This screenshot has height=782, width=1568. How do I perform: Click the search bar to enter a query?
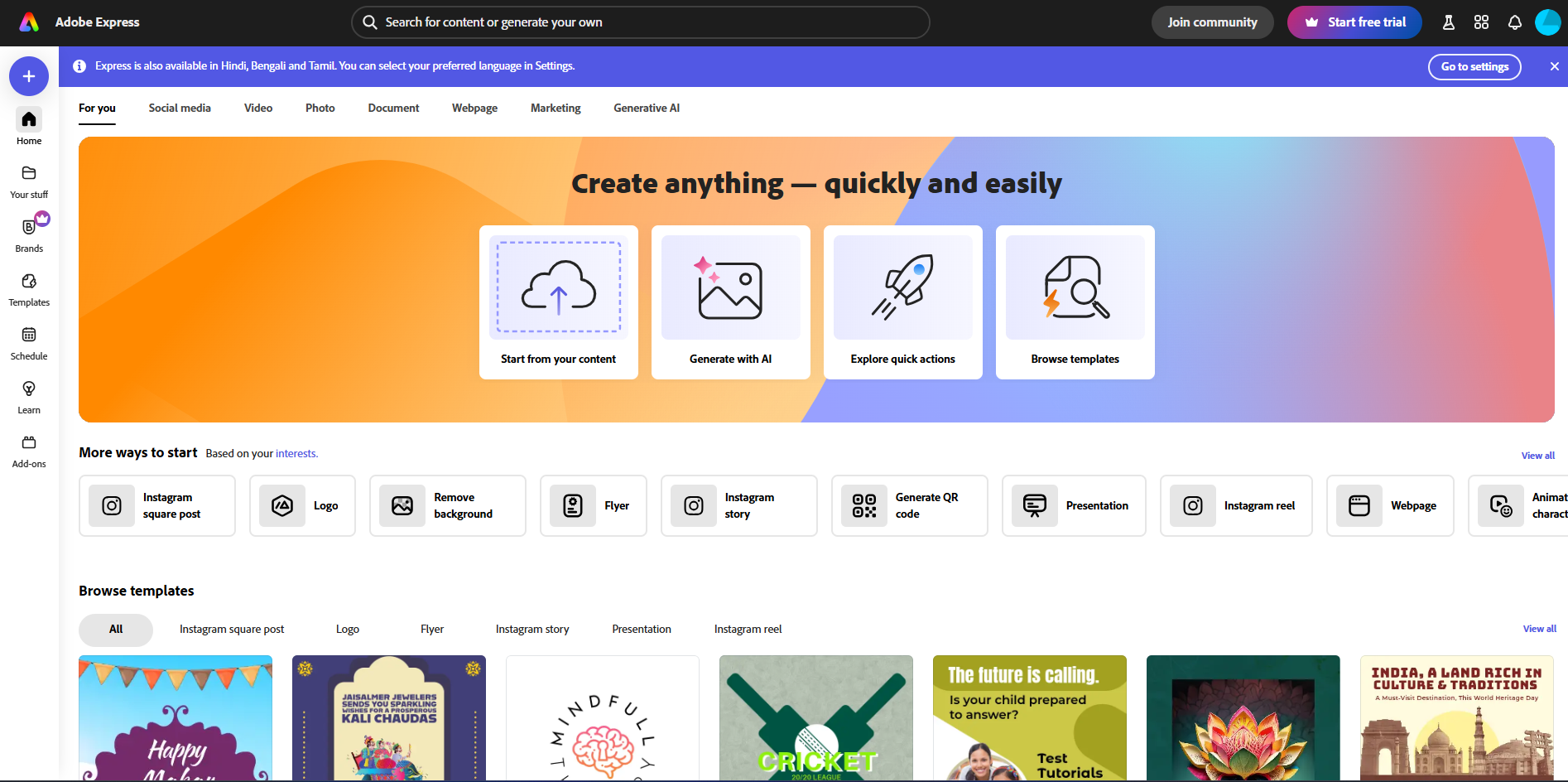tap(641, 22)
